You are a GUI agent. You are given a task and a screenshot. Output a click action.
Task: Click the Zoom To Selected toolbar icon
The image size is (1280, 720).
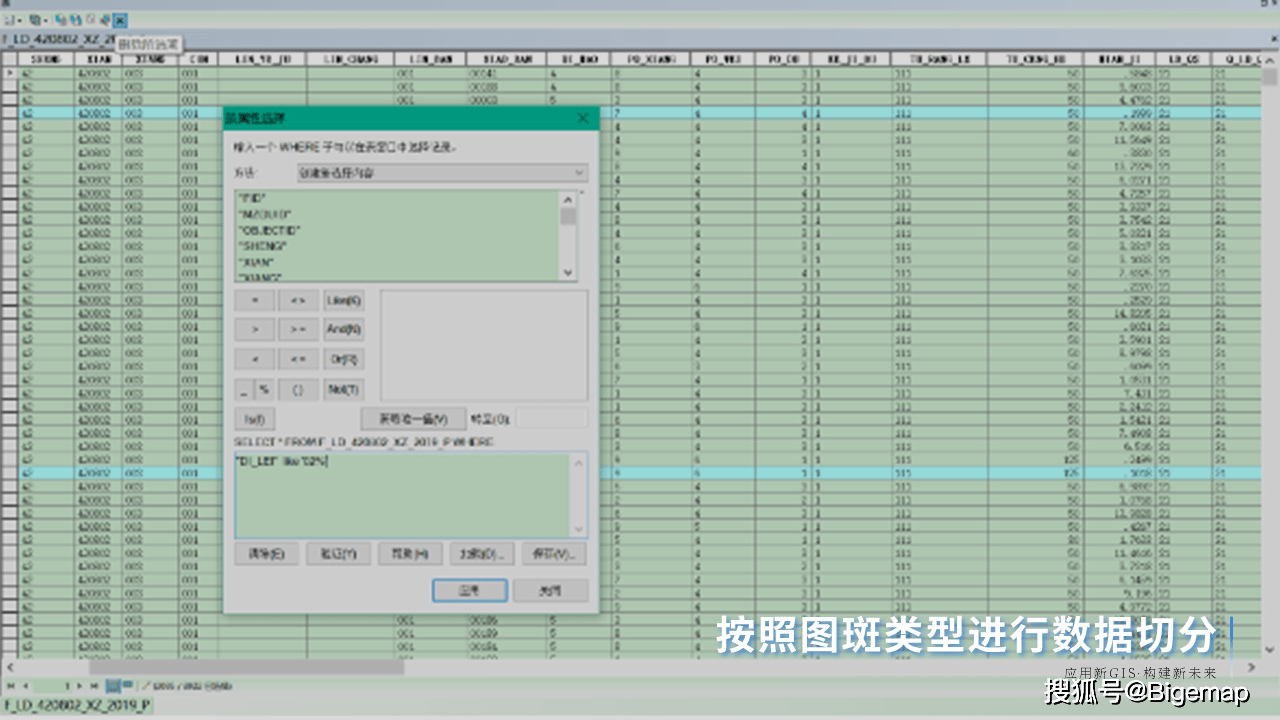click(x=104, y=19)
